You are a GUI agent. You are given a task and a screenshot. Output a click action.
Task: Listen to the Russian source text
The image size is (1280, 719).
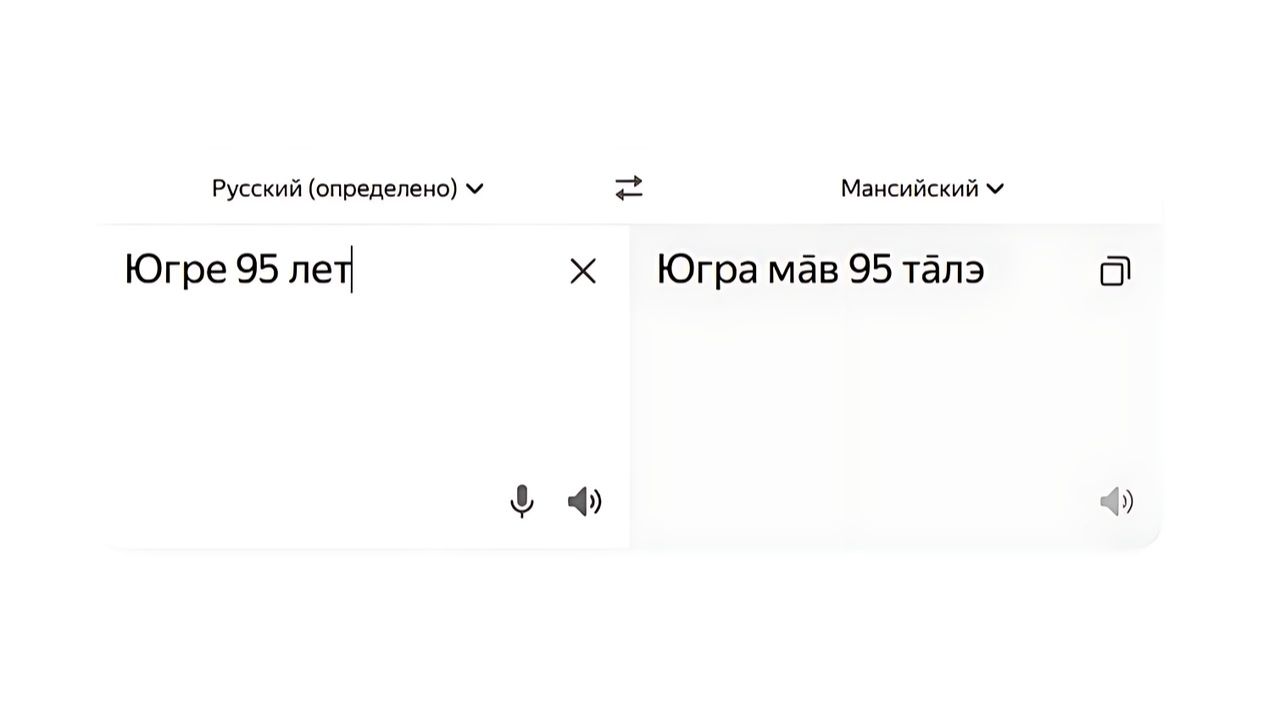[x=584, y=500]
